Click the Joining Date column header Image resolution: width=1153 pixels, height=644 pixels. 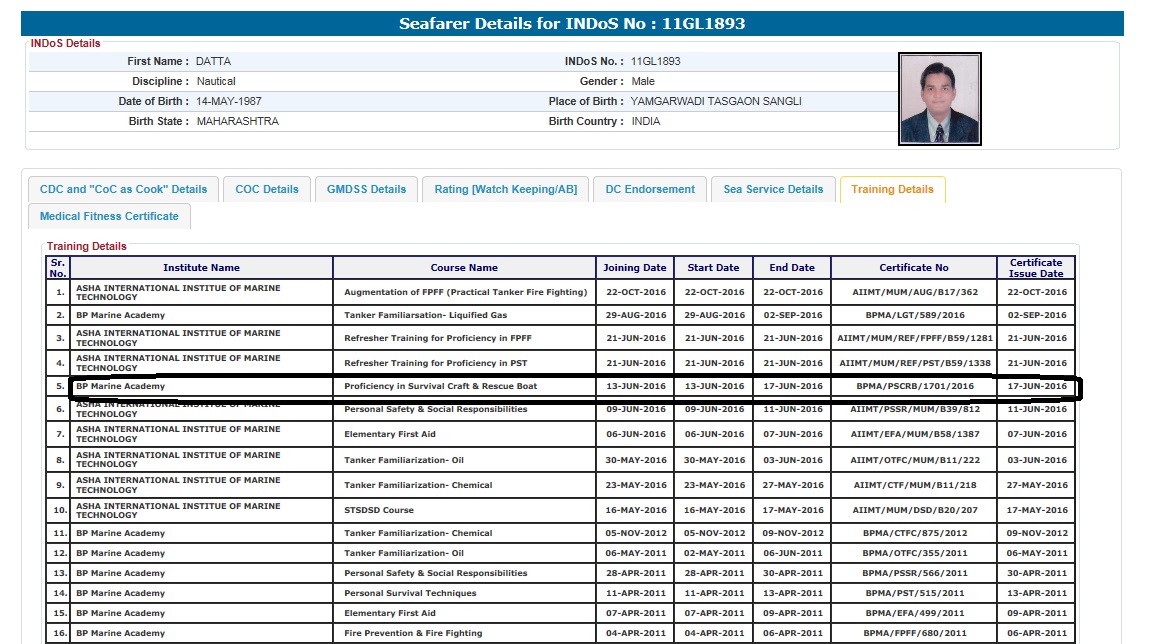tap(635, 268)
